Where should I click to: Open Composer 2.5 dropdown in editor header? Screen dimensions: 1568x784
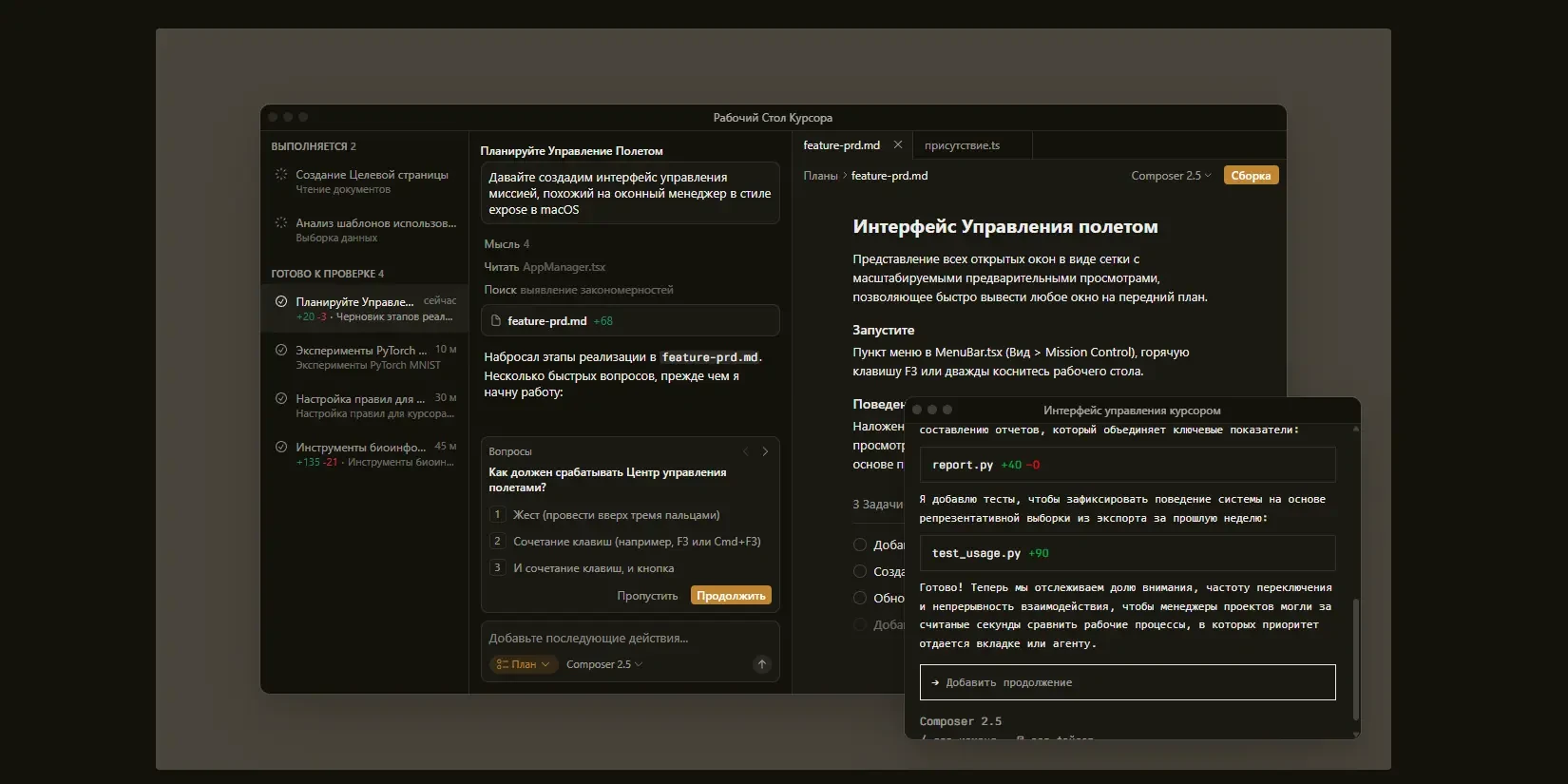click(1171, 176)
